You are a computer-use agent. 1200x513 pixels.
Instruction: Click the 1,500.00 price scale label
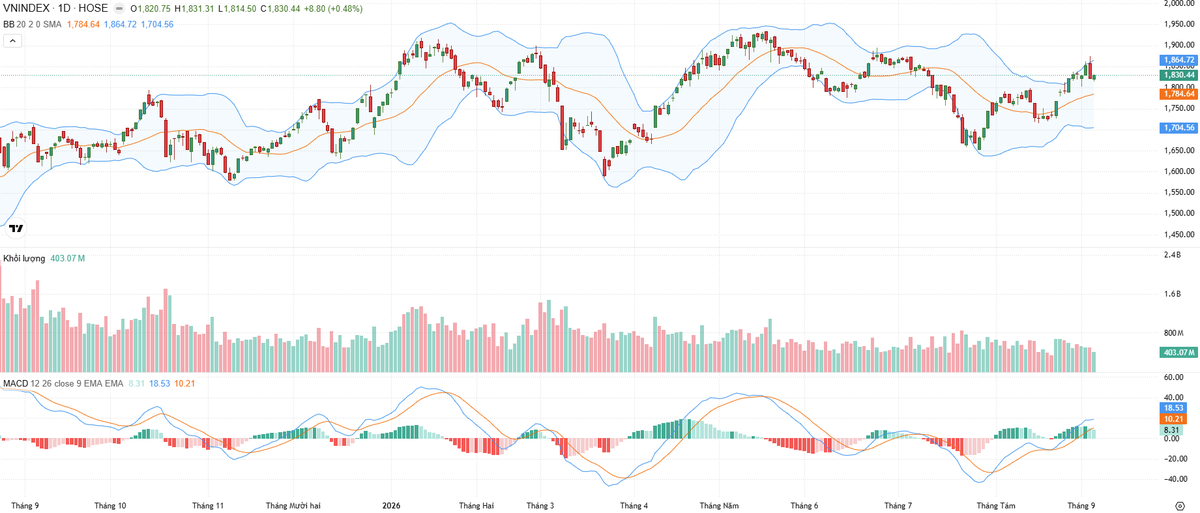tap(1181, 213)
